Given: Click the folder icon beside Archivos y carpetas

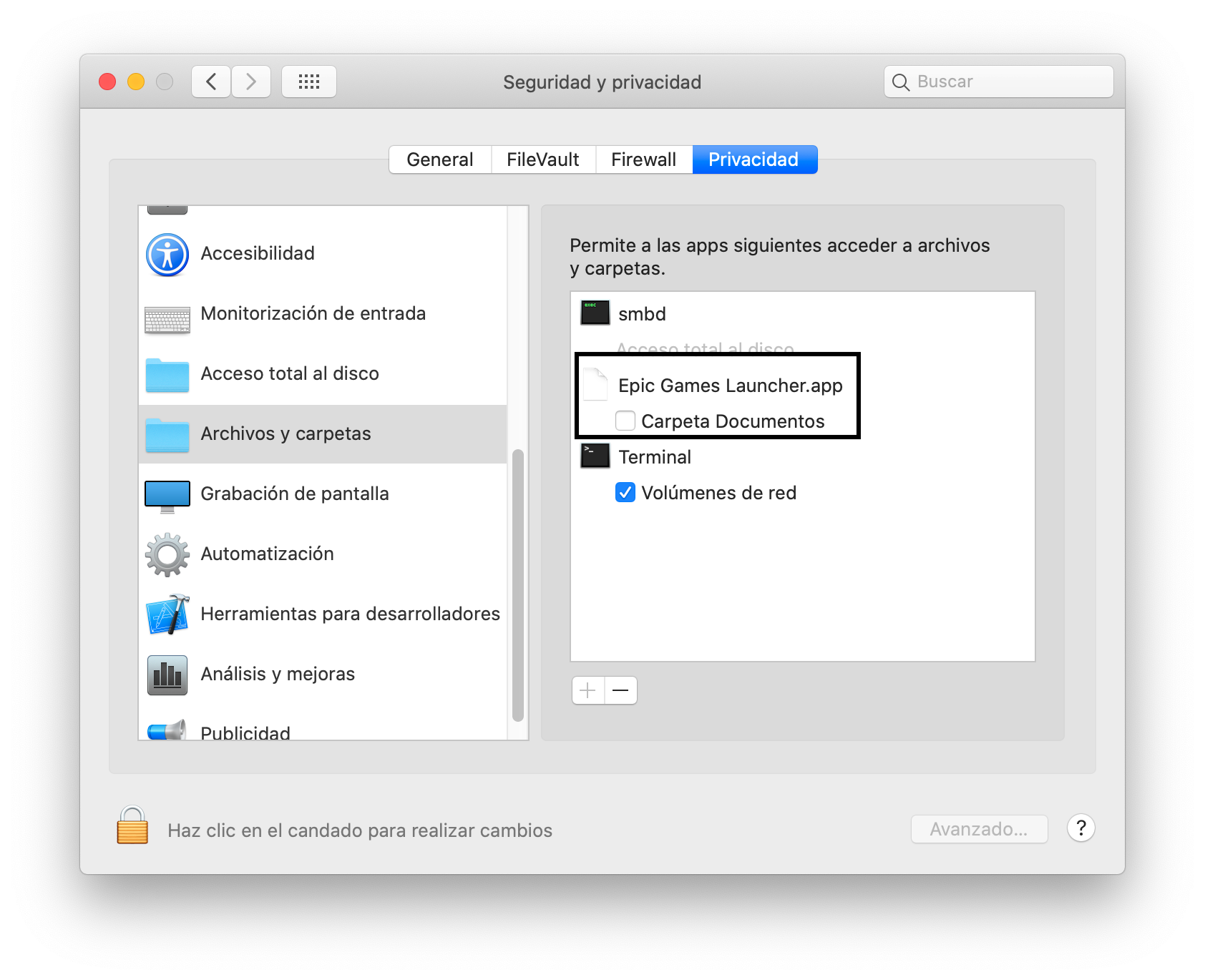Looking at the screenshot, I should click(x=167, y=435).
